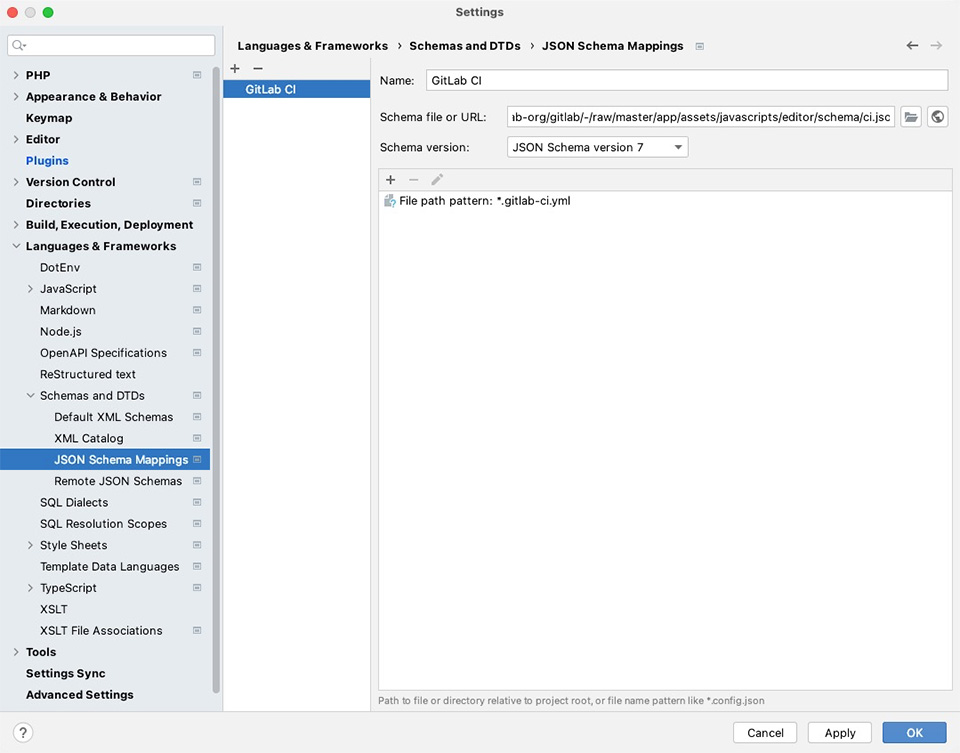Click the Schema file or URL field
960x753 pixels.
(x=701, y=116)
